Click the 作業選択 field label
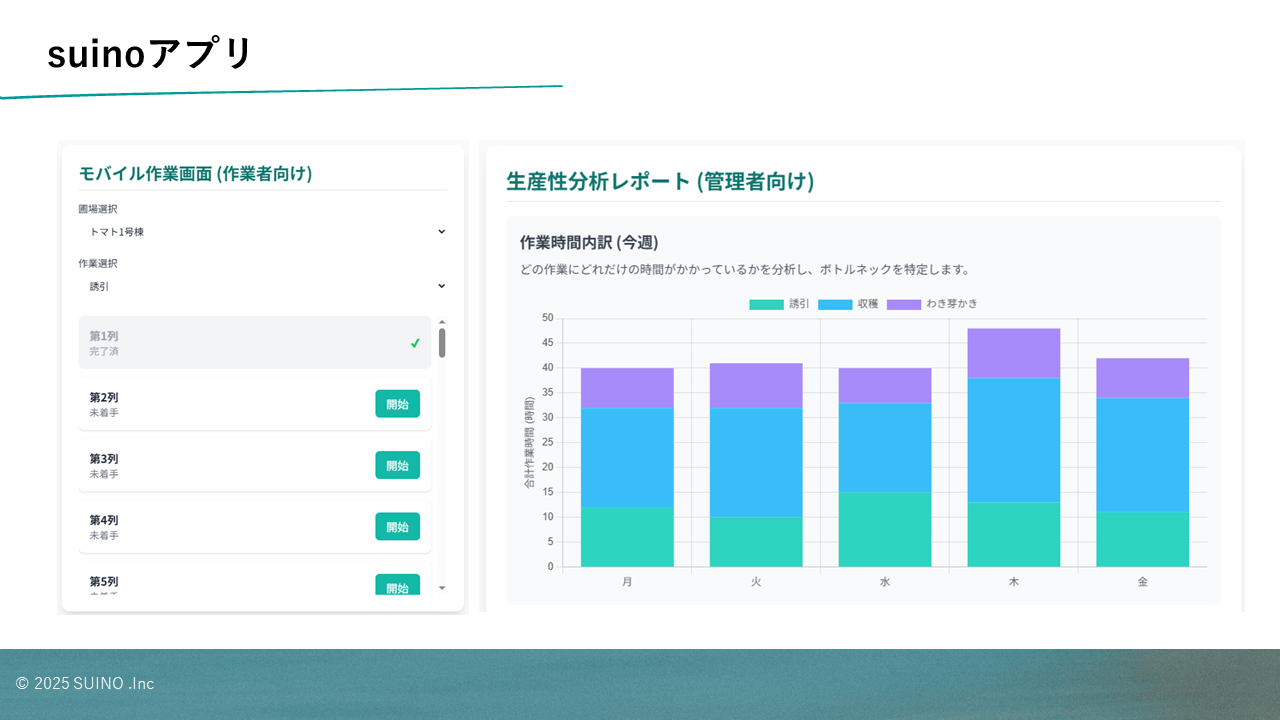The image size is (1280, 720). coord(98,263)
